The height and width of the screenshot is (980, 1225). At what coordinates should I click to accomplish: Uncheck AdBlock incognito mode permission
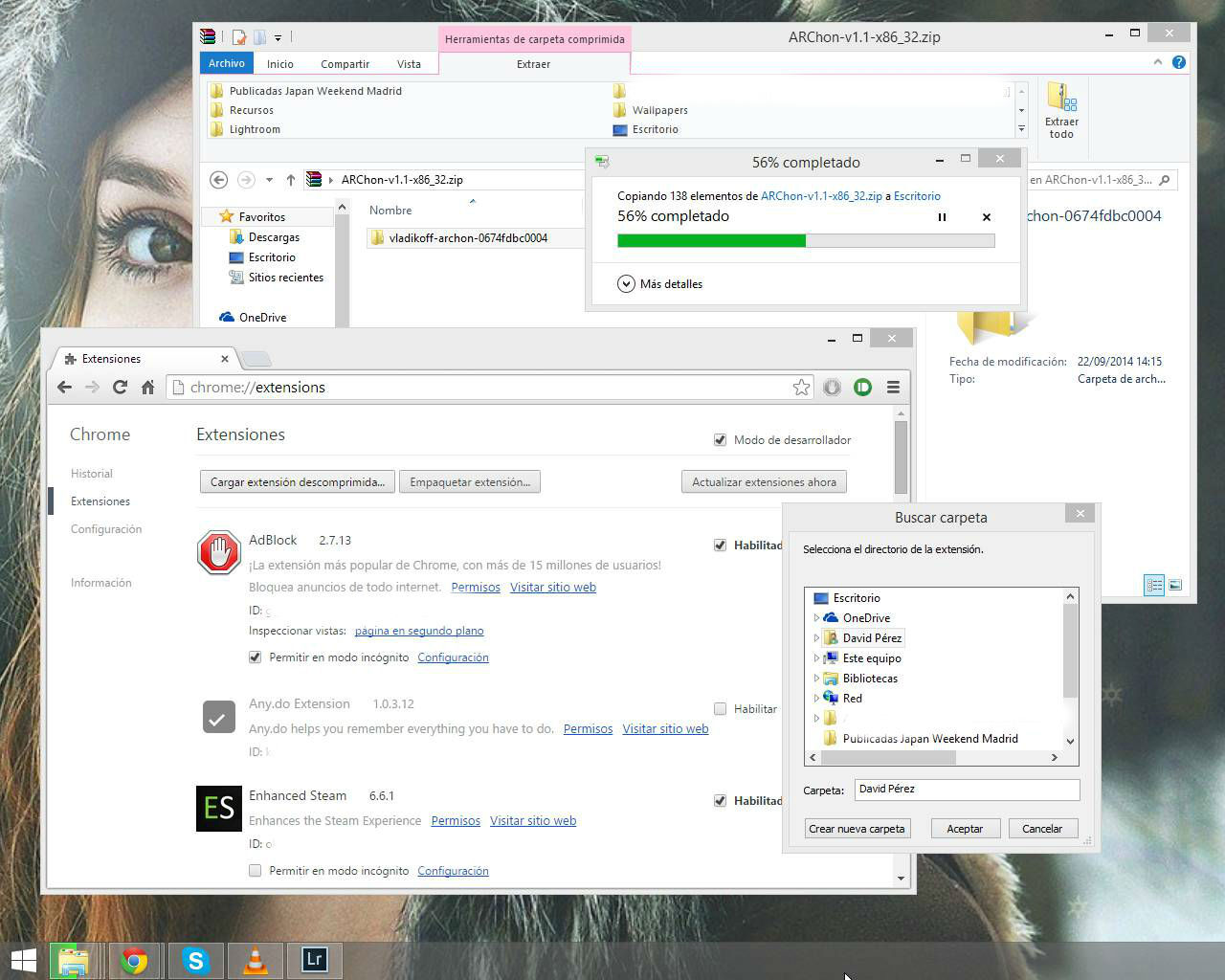pos(255,657)
